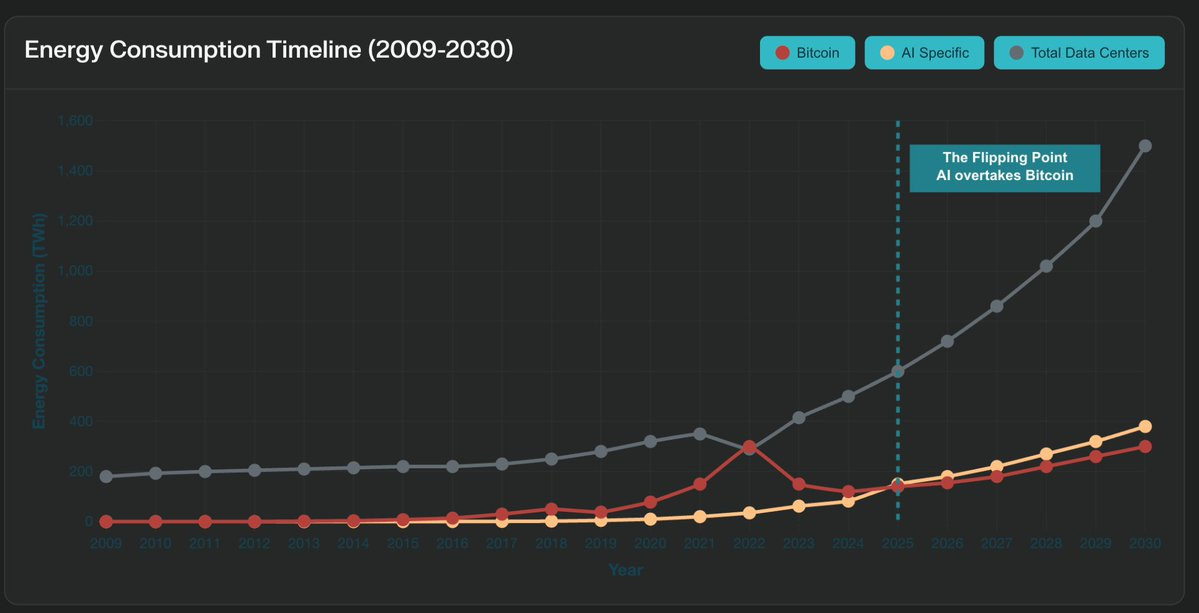1199x613 pixels.
Task: Click the Bitcoin 2020 data point
Action: click(650, 502)
